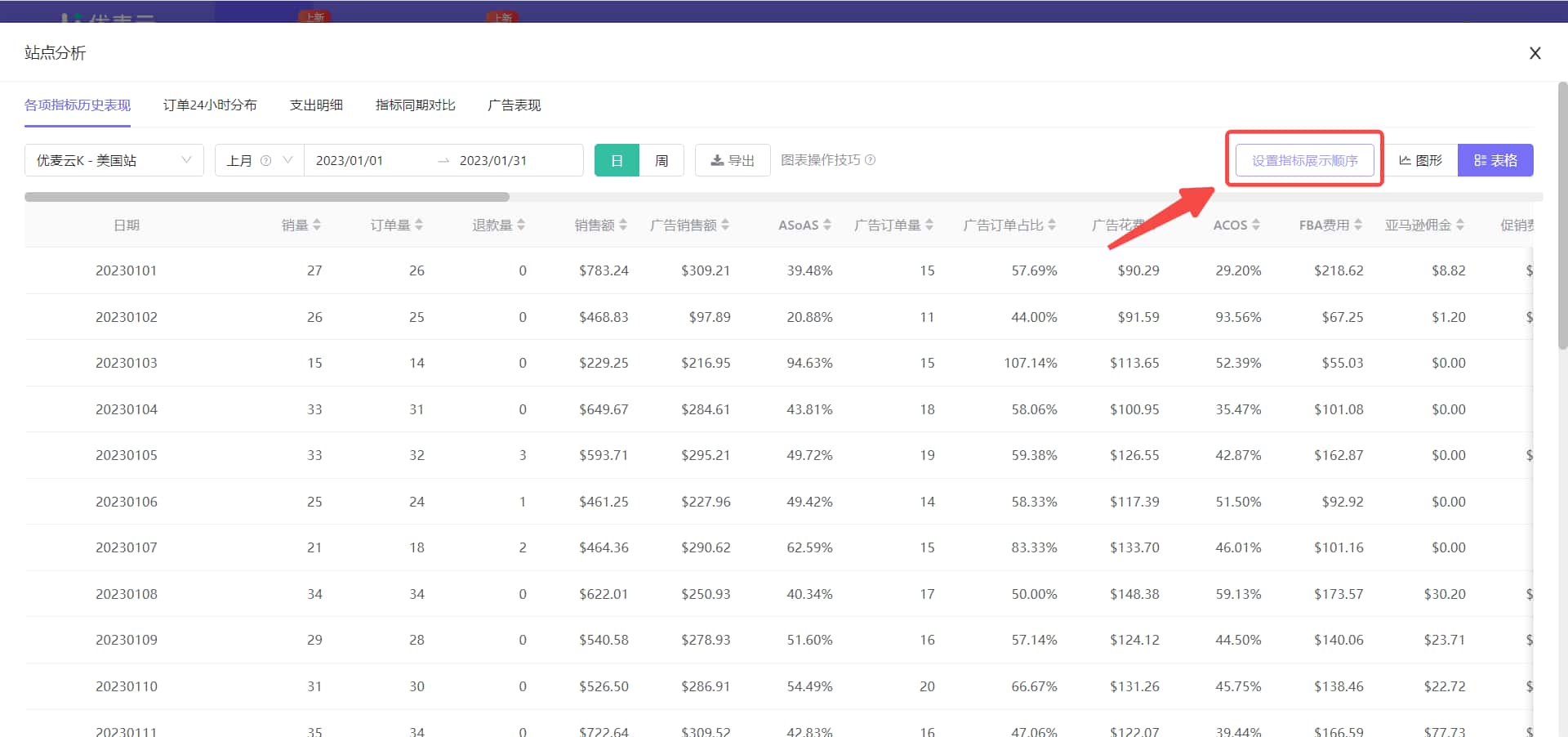
Task: Sort by 退款量 column arrows
Action: [521, 225]
